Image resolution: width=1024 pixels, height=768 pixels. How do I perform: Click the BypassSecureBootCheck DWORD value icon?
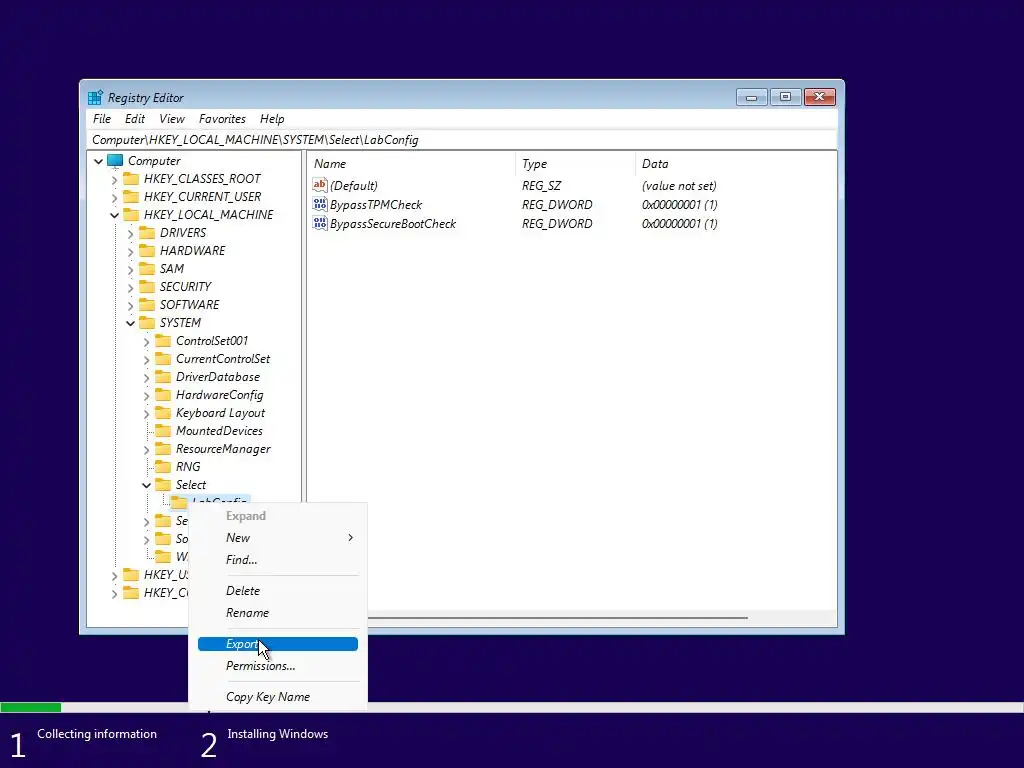[x=320, y=223]
